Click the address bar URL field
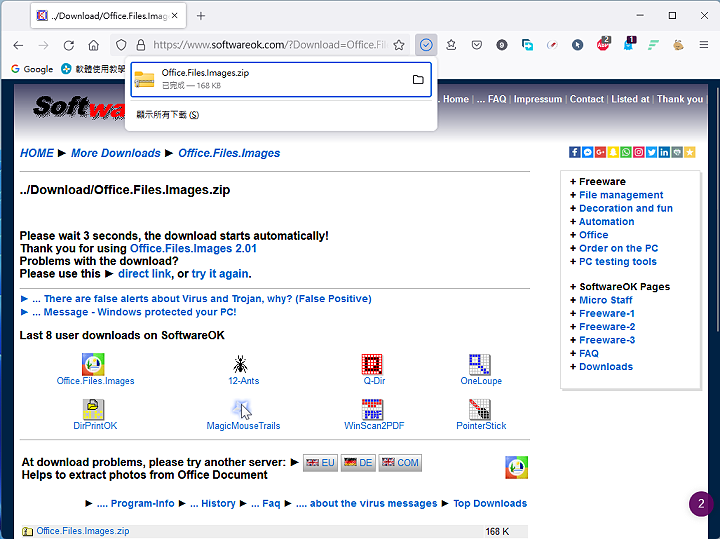This screenshot has height=539, width=720. (x=270, y=45)
